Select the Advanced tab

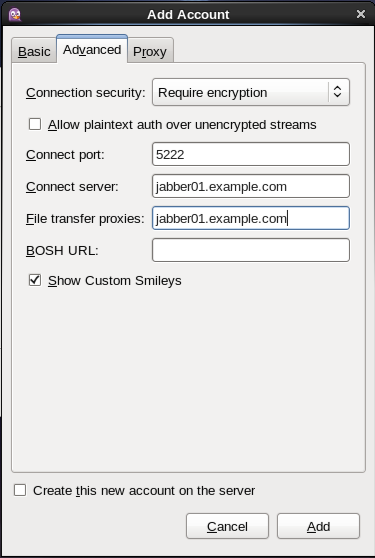(x=92, y=49)
